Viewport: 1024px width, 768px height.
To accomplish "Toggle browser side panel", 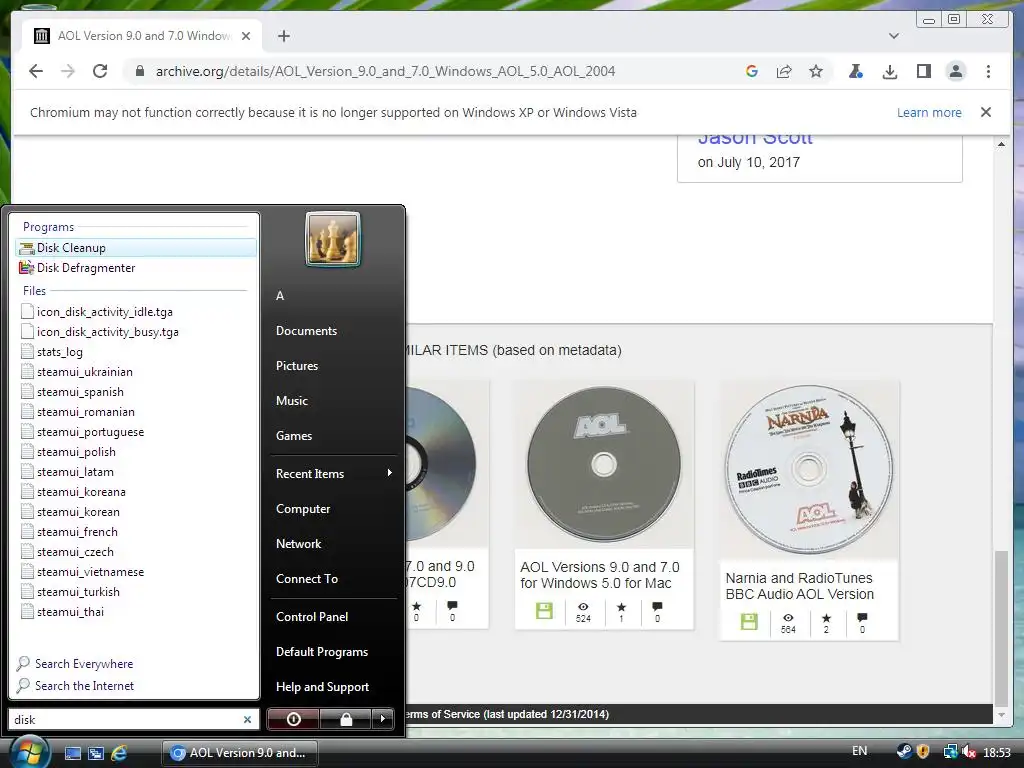I will click(923, 71).
